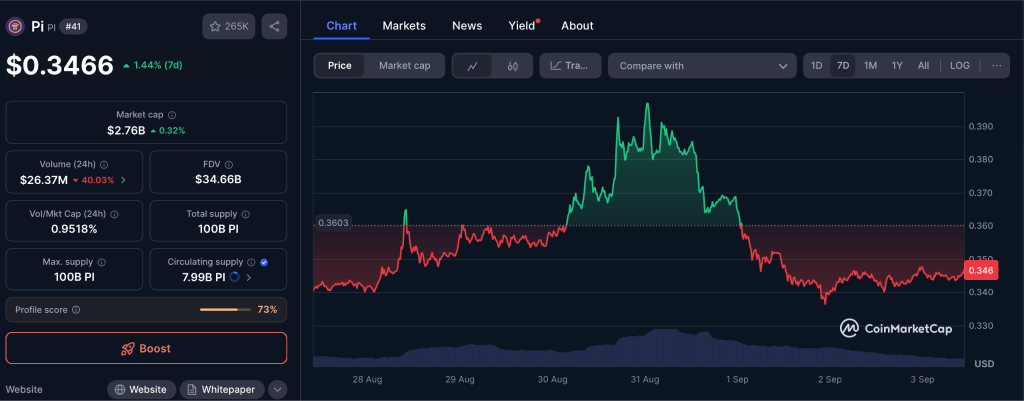Screen dimensions: 1024x401
Task: Click Circulating supply info icon
Action: click(x=250, y=262)
